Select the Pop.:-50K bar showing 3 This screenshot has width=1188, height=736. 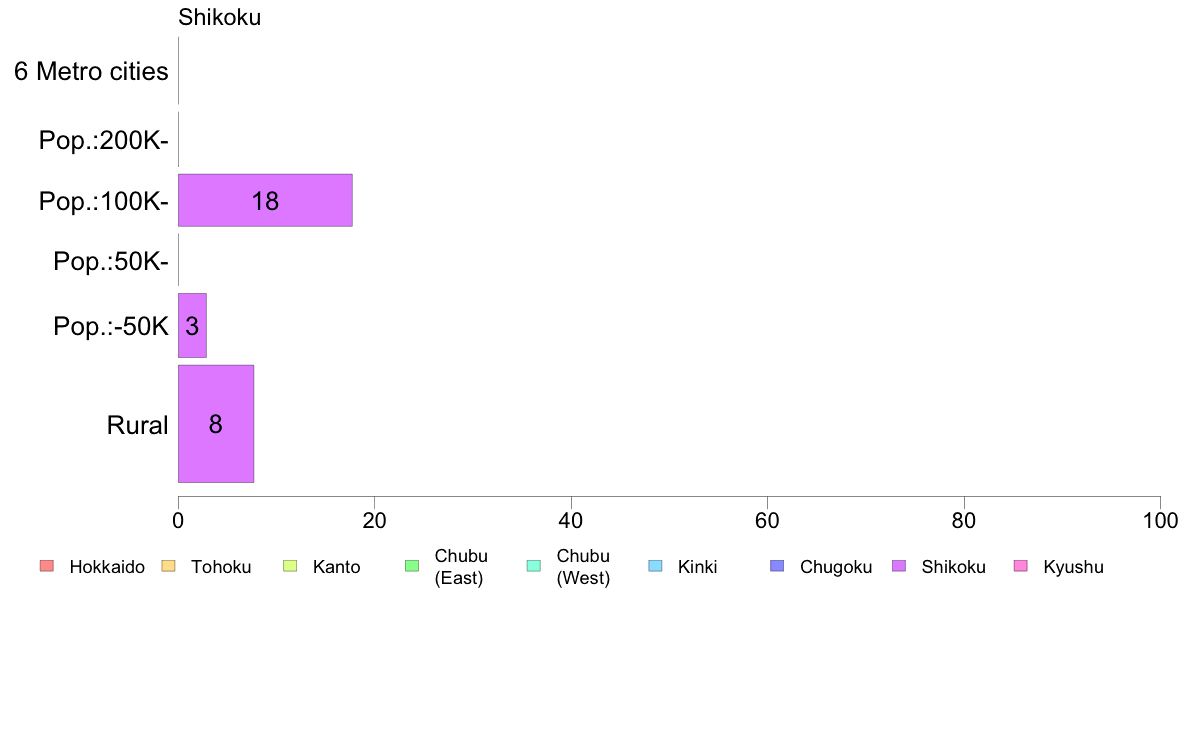(192, 325)
